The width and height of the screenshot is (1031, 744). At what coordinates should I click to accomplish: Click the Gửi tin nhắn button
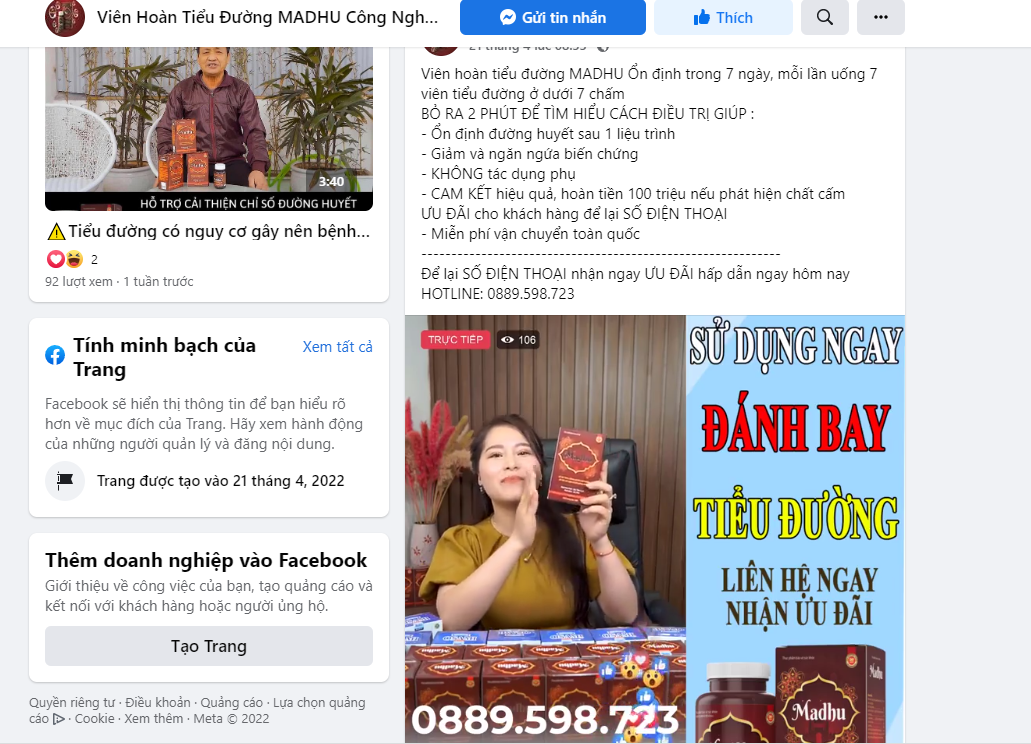(x=552, y=17)
